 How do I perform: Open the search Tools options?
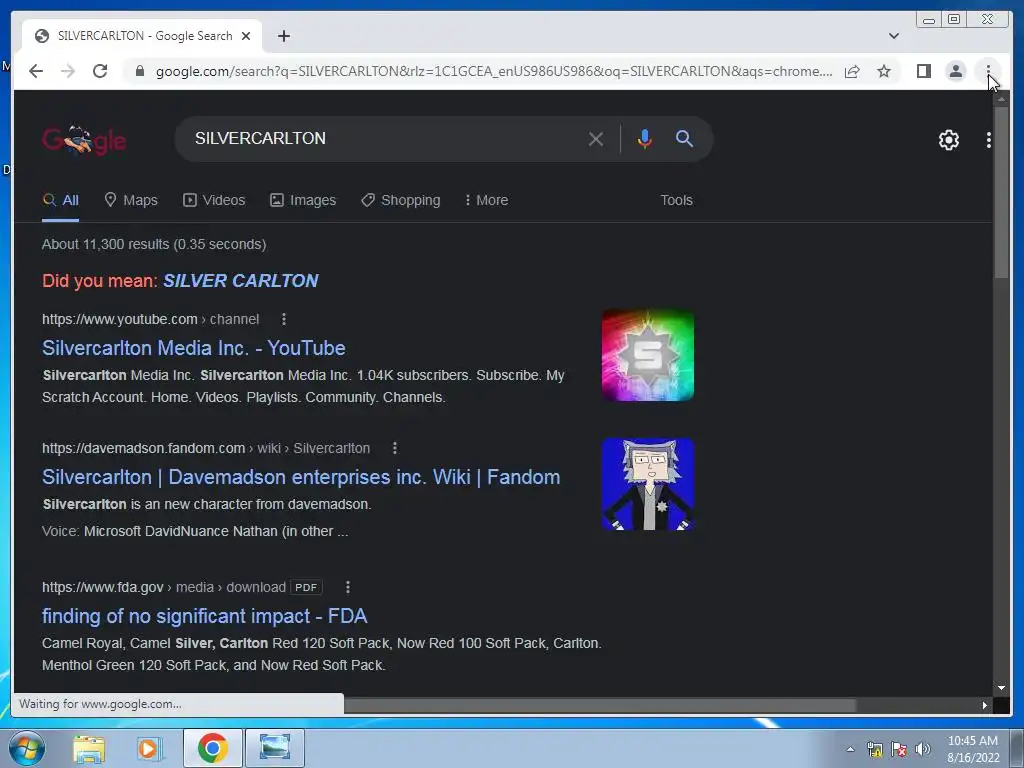(676, 200)
